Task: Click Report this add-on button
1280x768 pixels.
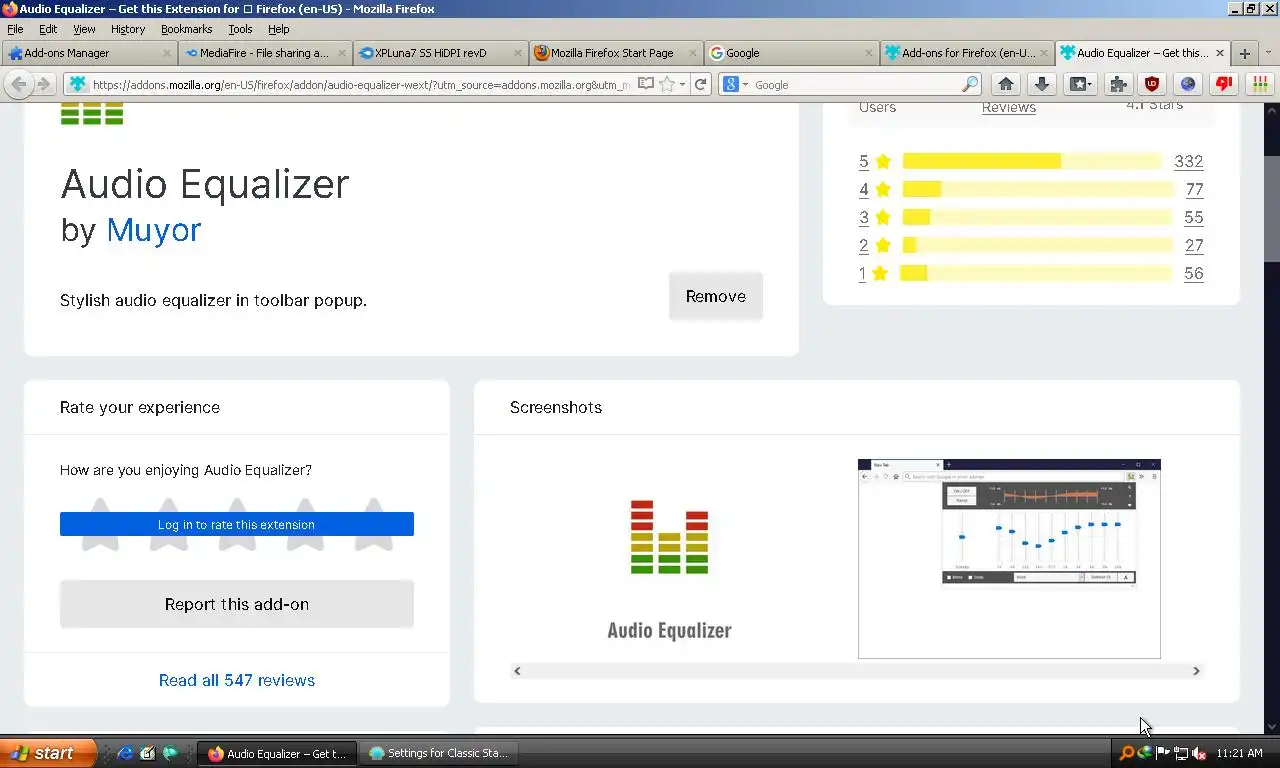Action: coord(237,604)
